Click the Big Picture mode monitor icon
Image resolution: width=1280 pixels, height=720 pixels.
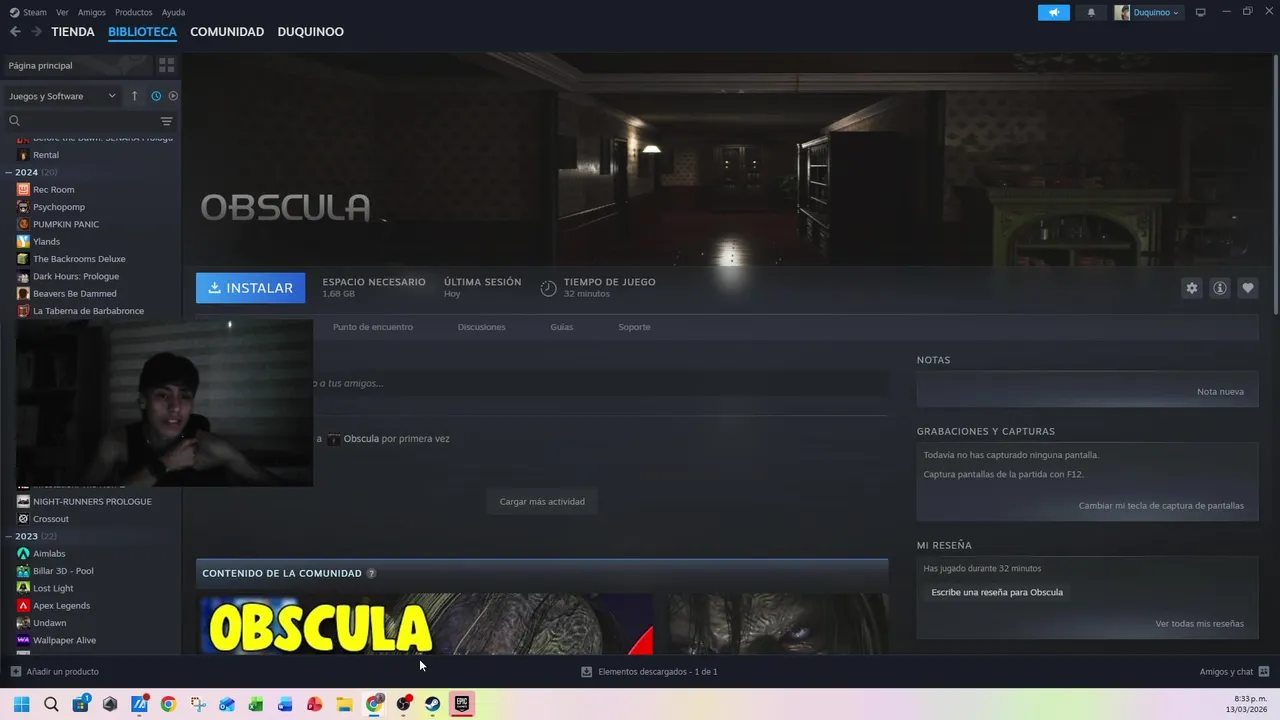coord(1200,12)
